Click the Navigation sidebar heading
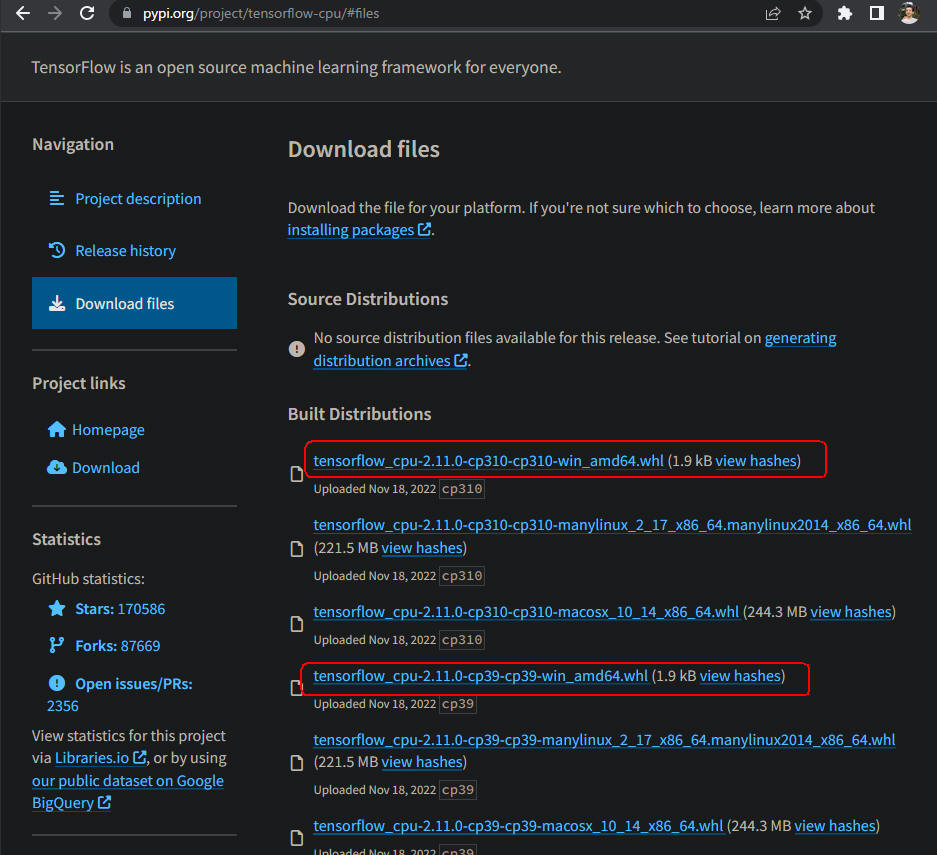 tap(73, 145)
